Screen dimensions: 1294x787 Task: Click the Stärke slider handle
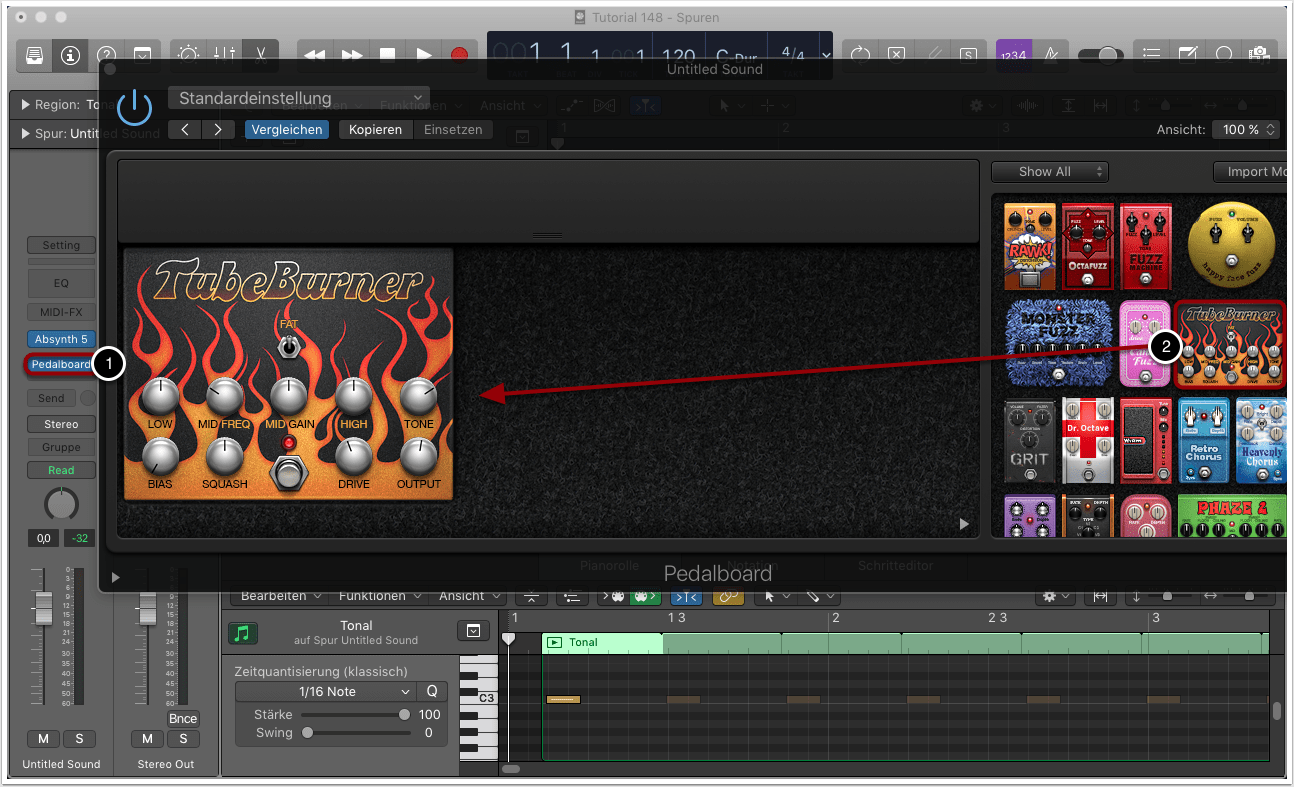click(404, 715)
